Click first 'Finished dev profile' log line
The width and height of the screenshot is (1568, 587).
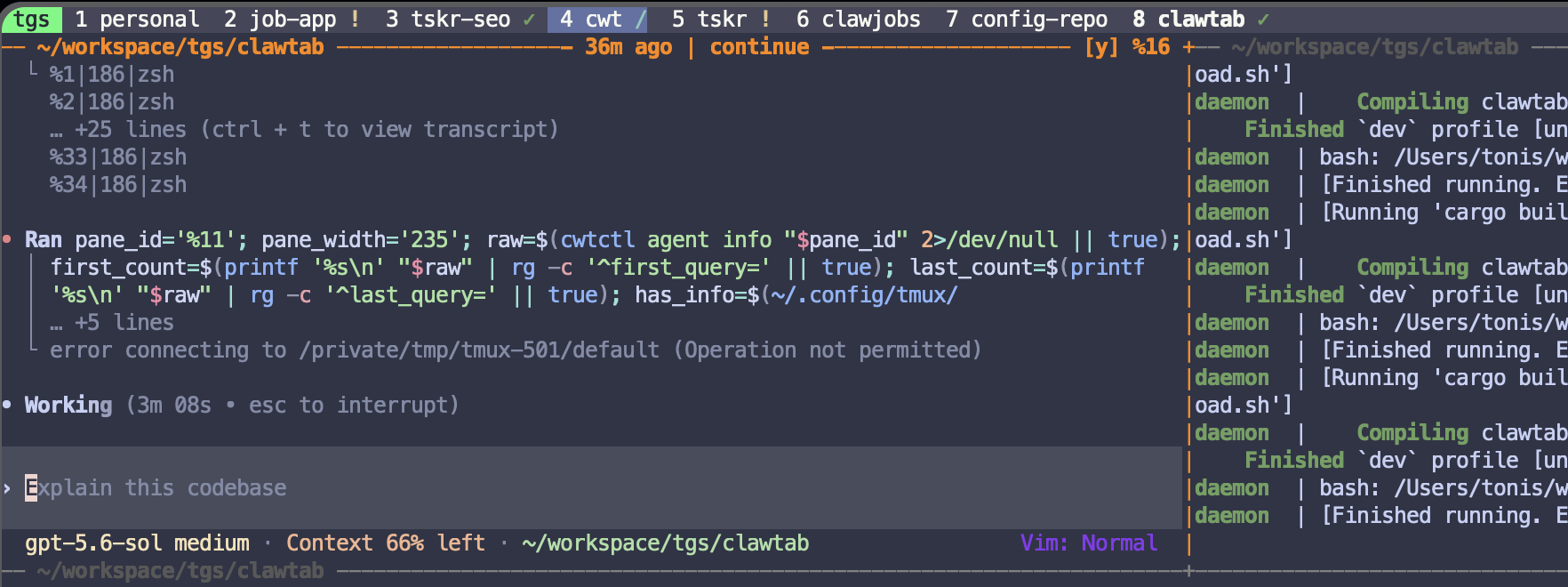pos(1406,129)
